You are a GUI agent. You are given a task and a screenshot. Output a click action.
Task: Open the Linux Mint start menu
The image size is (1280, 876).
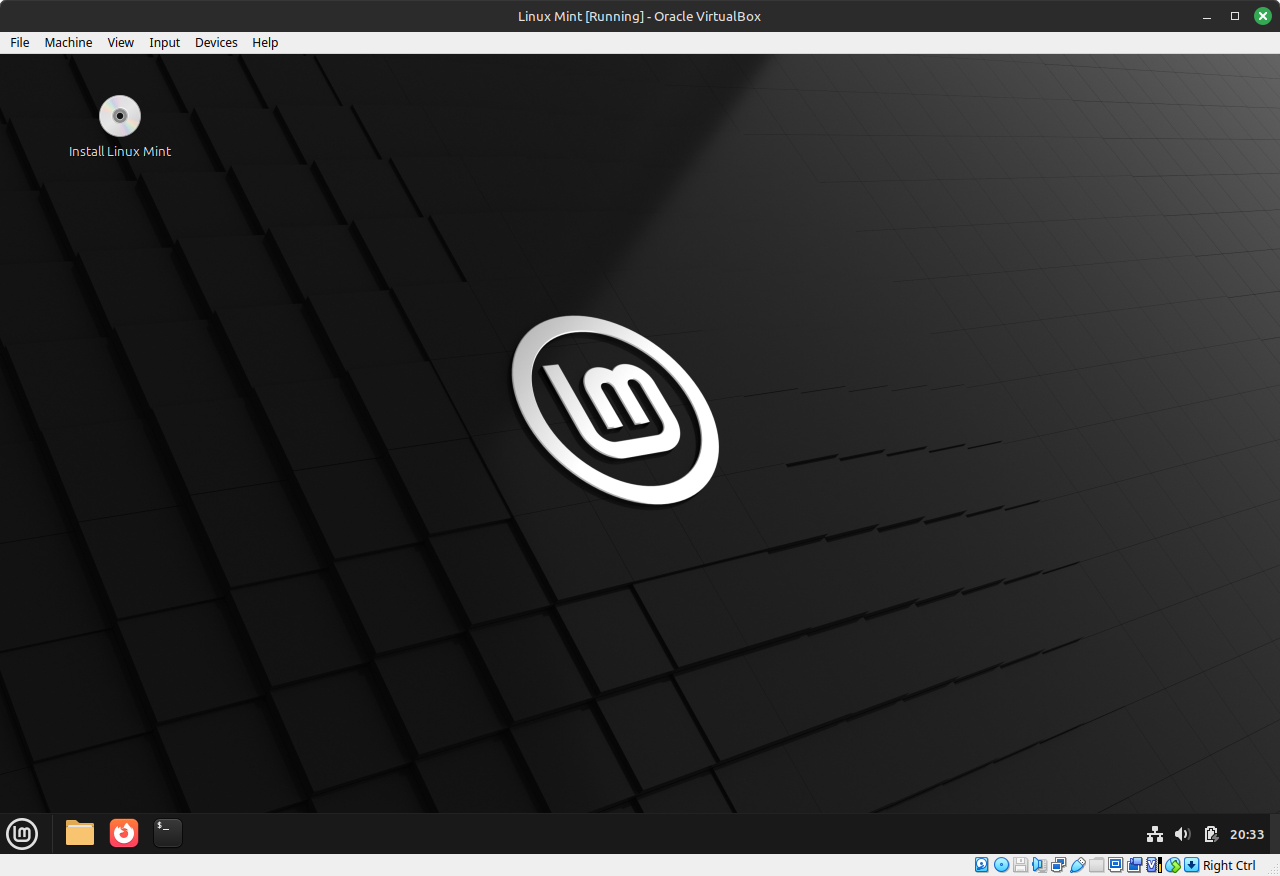[x=22, y=833]
